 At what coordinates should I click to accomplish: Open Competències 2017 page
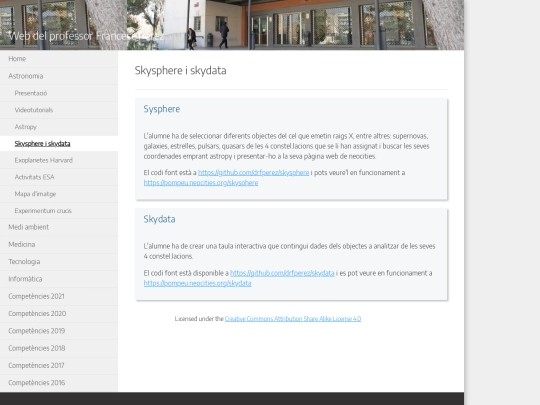59,366
